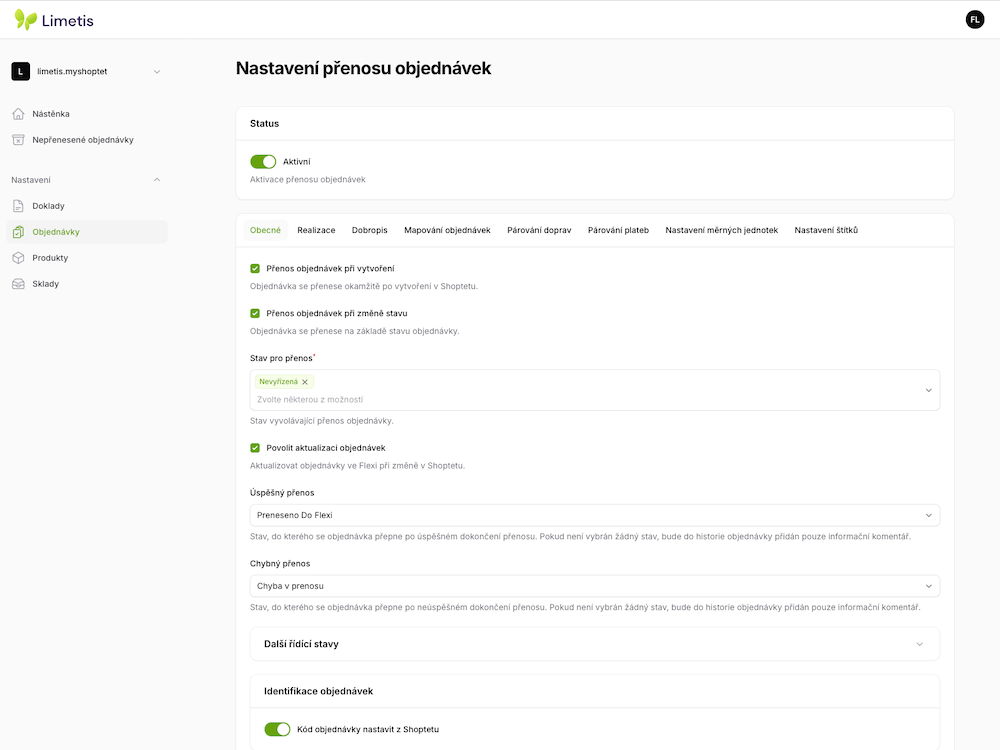
Task: Uncheck Přenos objednávek při vytvoření
Action: [255, 268]
